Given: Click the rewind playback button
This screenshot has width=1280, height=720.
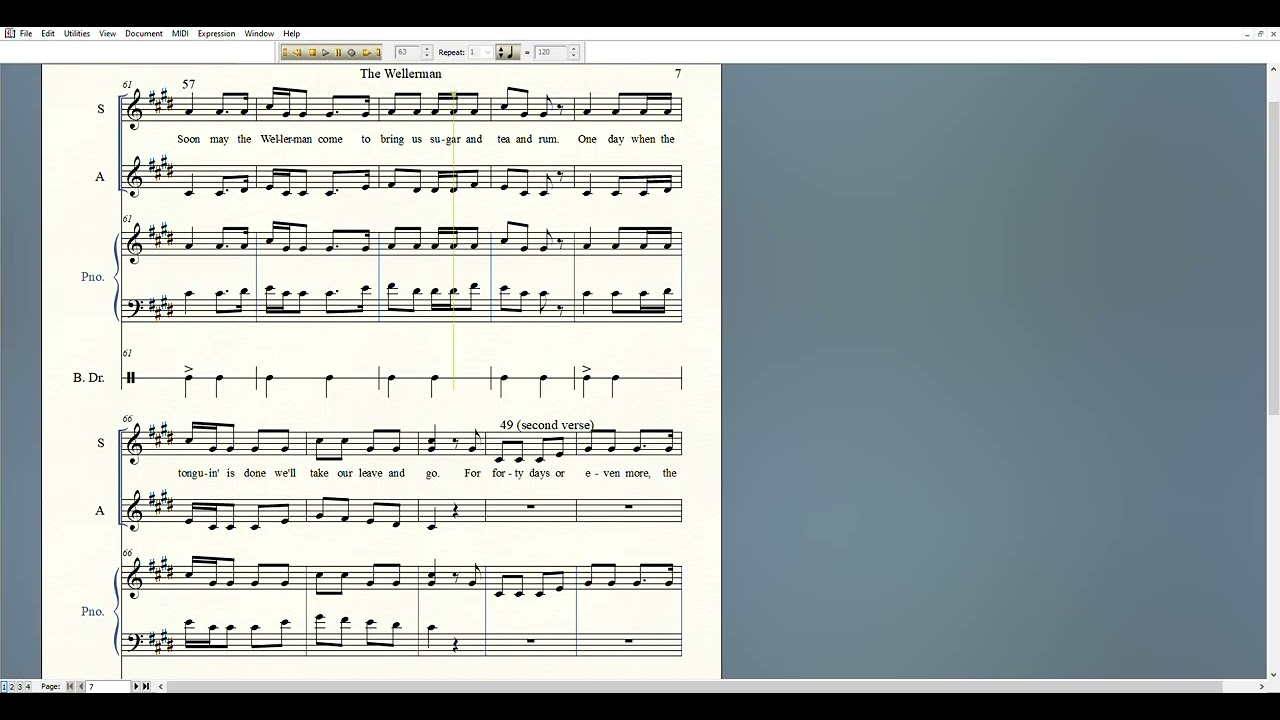Looking at the screenshot, I should pos(298,52).
